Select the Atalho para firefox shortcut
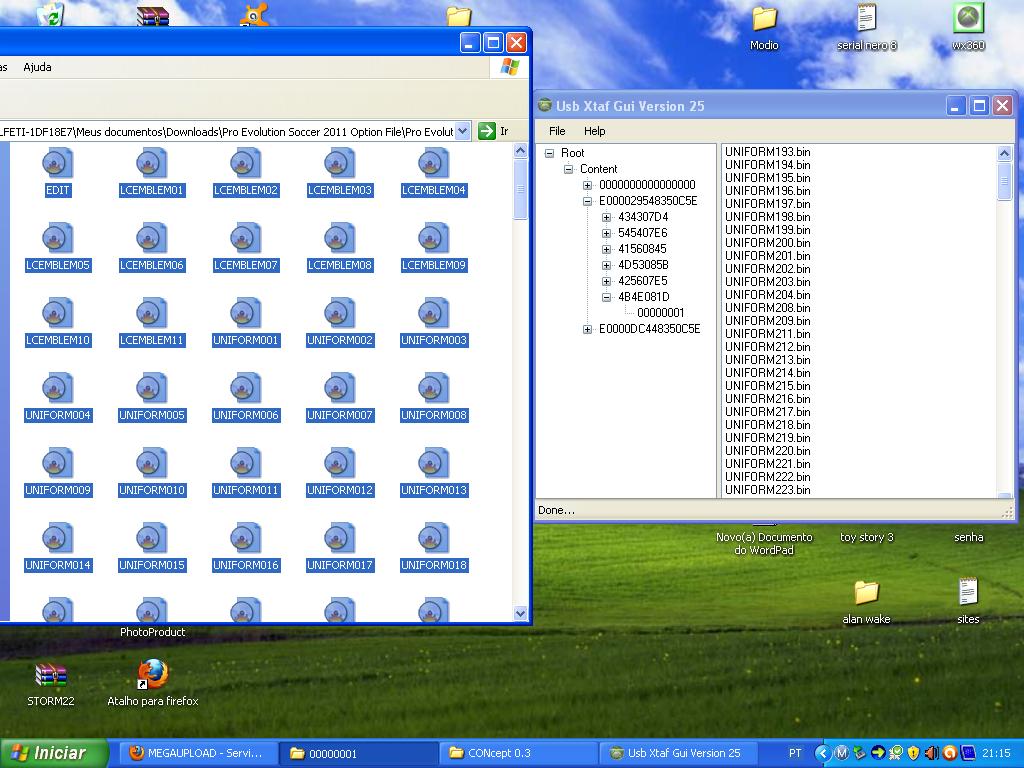This screenshot has height=768, width=1024. pyautogui.click(x=153, y=683)
